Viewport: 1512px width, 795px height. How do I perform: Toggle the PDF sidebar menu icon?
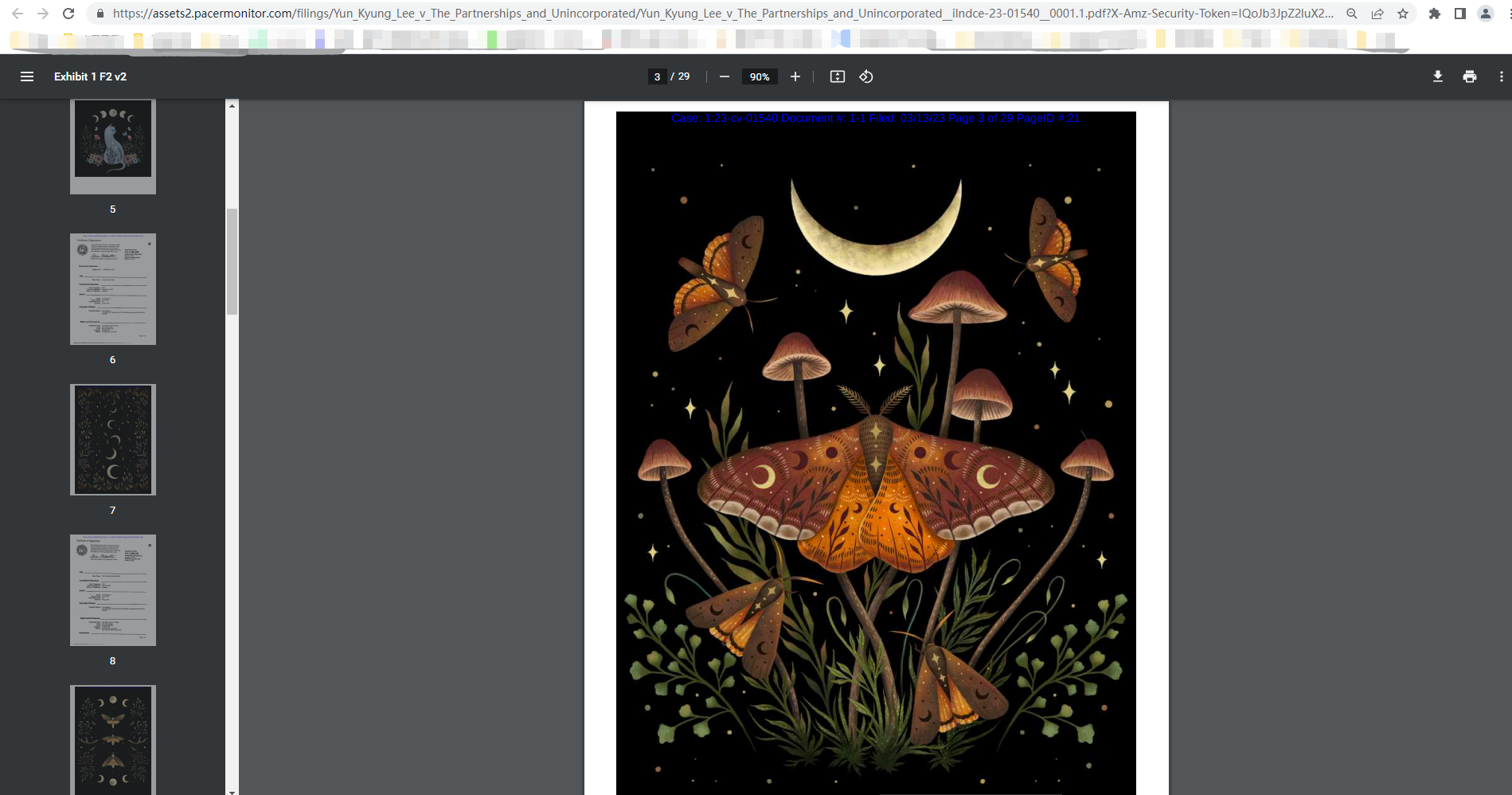27,76
